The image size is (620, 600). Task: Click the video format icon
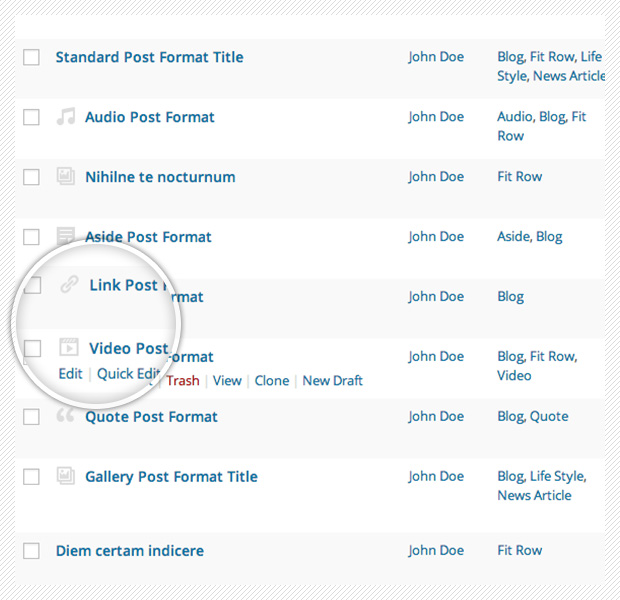[69, 348]
